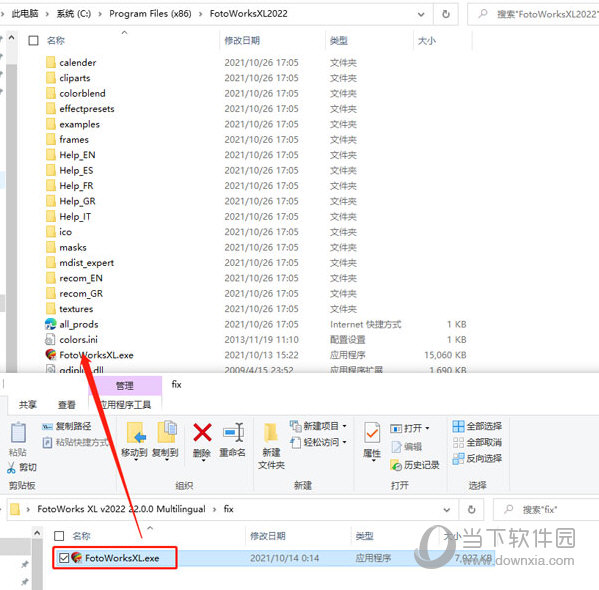
Task: Expand the chevron after Program Files (x86)
Action: (201, 14)
